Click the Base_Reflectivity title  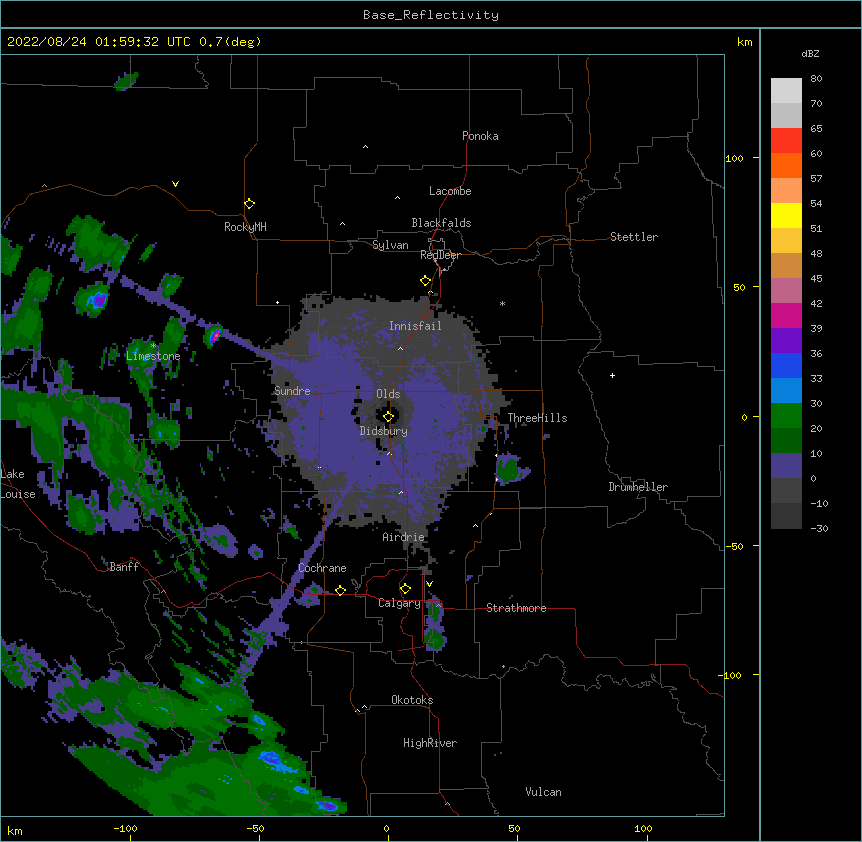[431, 15]
